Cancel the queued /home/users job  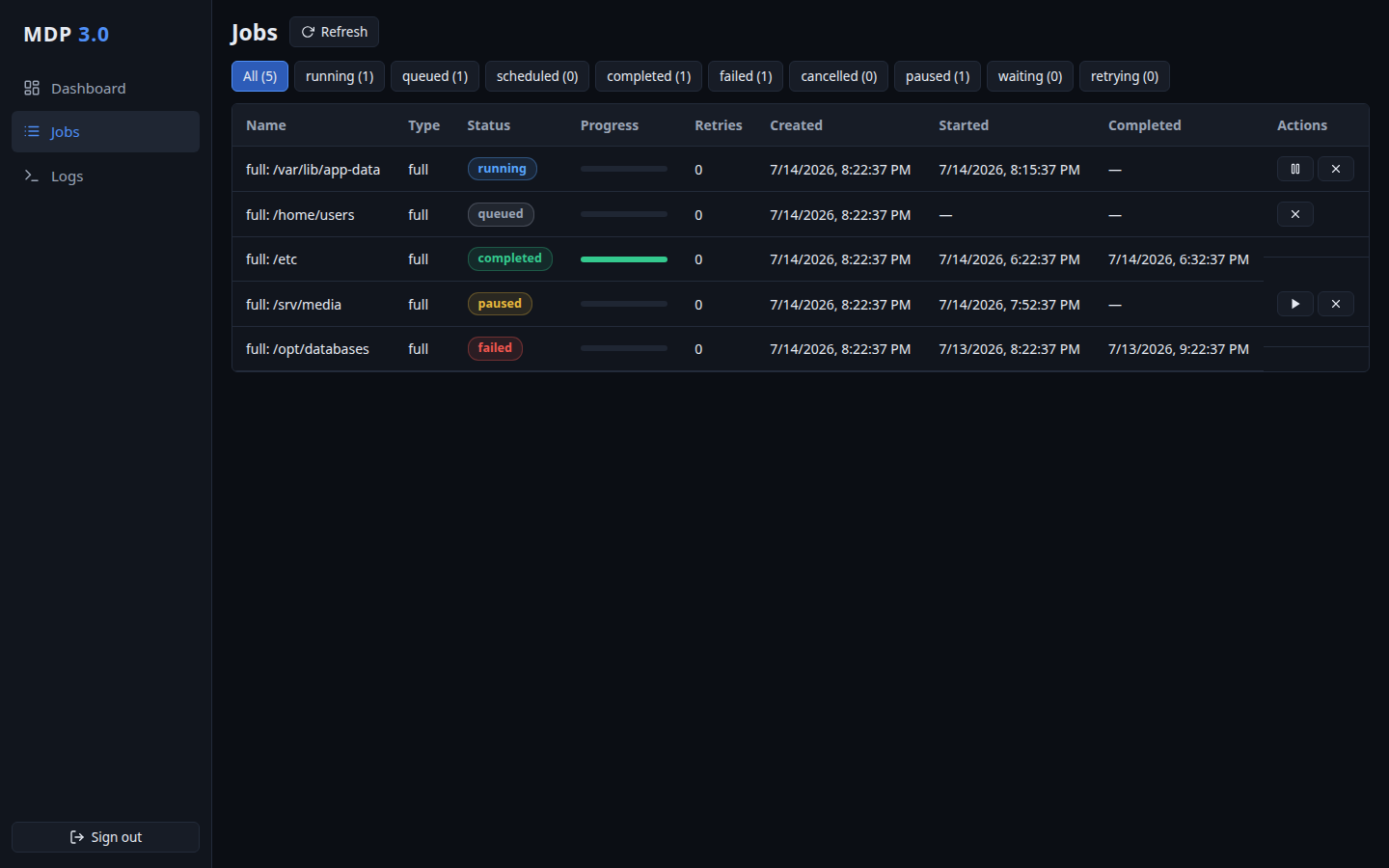[x=1294, y=214]
